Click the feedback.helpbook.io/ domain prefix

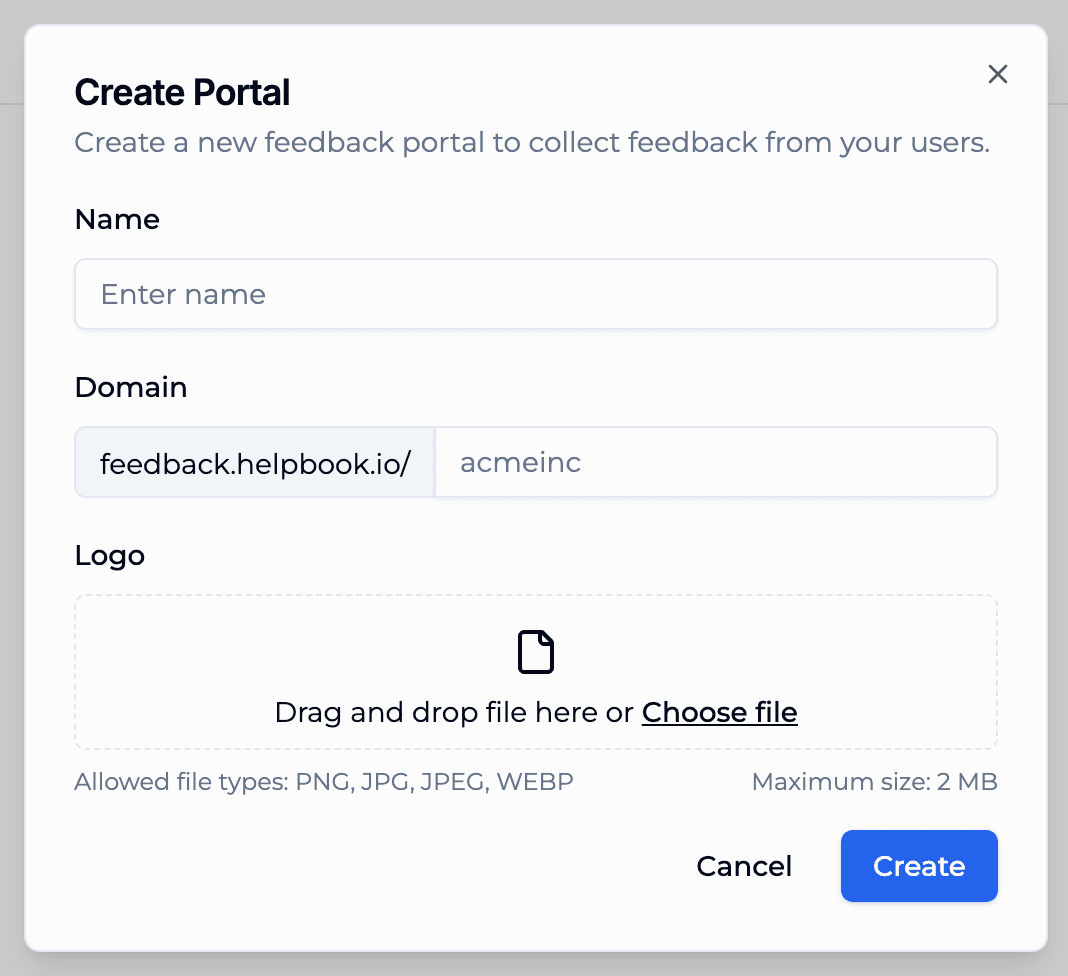point(254,462)
